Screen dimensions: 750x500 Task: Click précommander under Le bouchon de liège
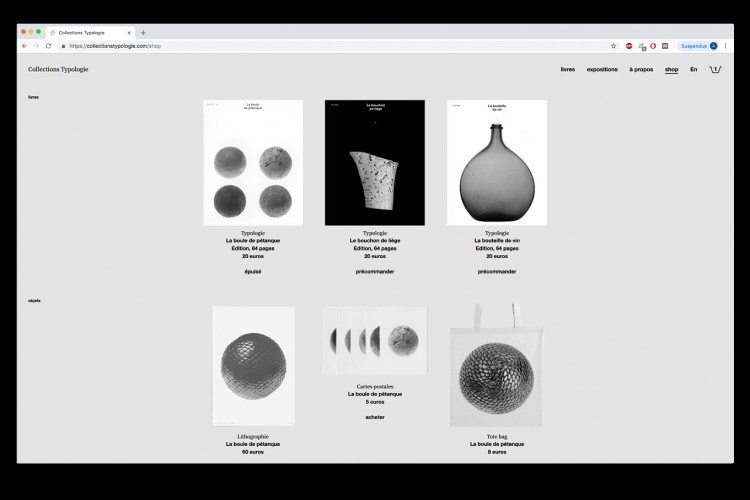375,271
